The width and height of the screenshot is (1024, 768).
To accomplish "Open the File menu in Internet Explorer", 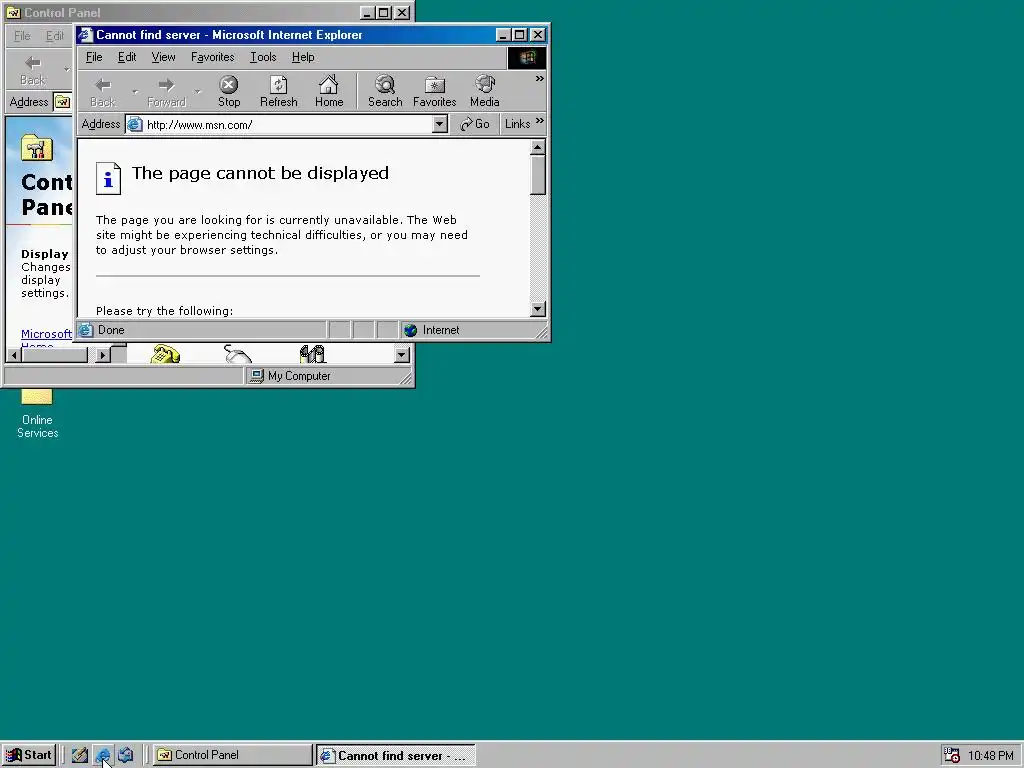I will [94, 57].
